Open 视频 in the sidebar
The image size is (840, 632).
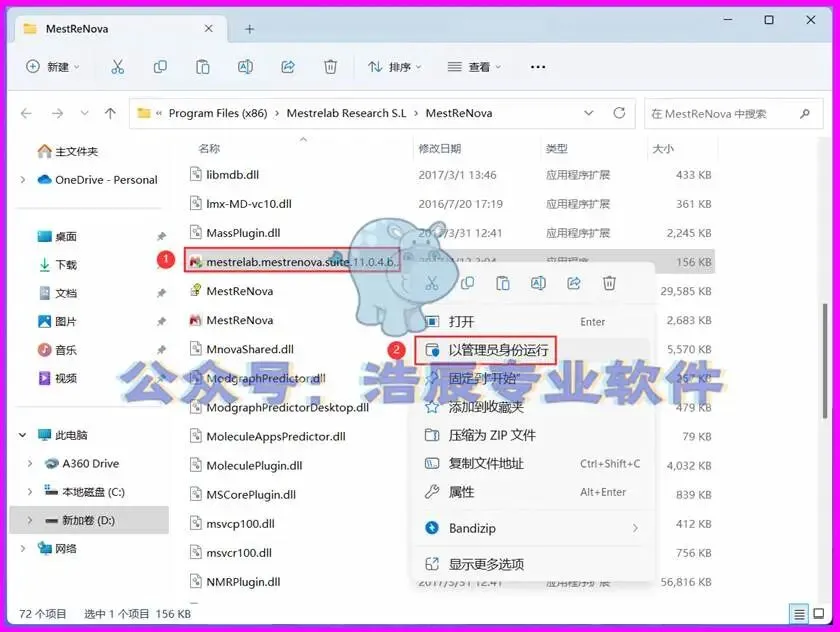point(57,378)
